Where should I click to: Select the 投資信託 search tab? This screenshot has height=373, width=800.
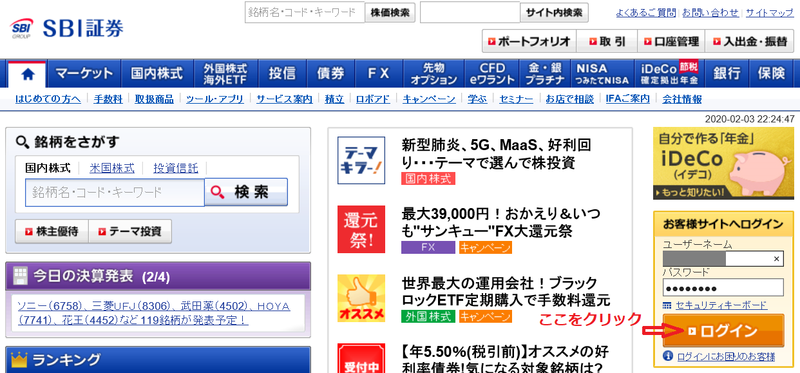[x=176, y=168]
